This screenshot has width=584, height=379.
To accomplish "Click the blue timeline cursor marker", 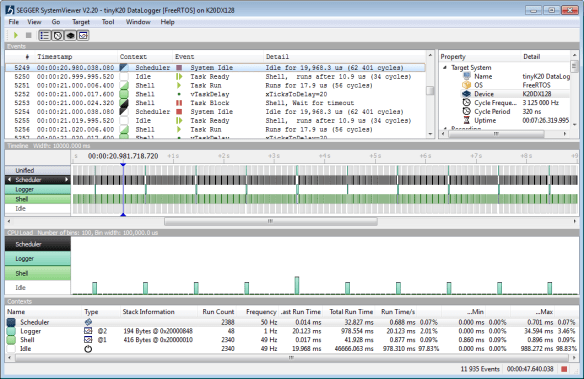I will point(123,165).
